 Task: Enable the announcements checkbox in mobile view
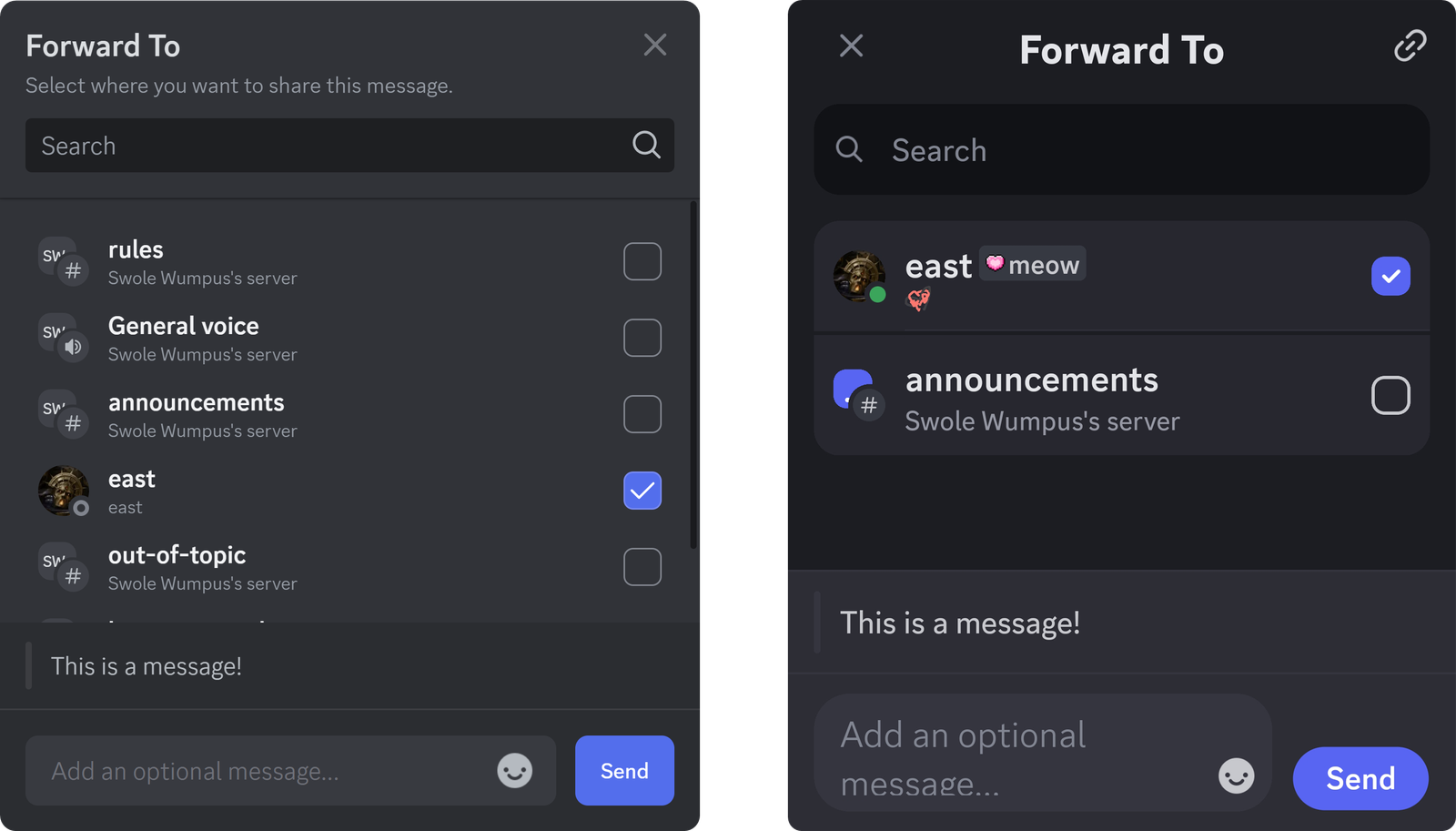click(x=1390, y=395)
